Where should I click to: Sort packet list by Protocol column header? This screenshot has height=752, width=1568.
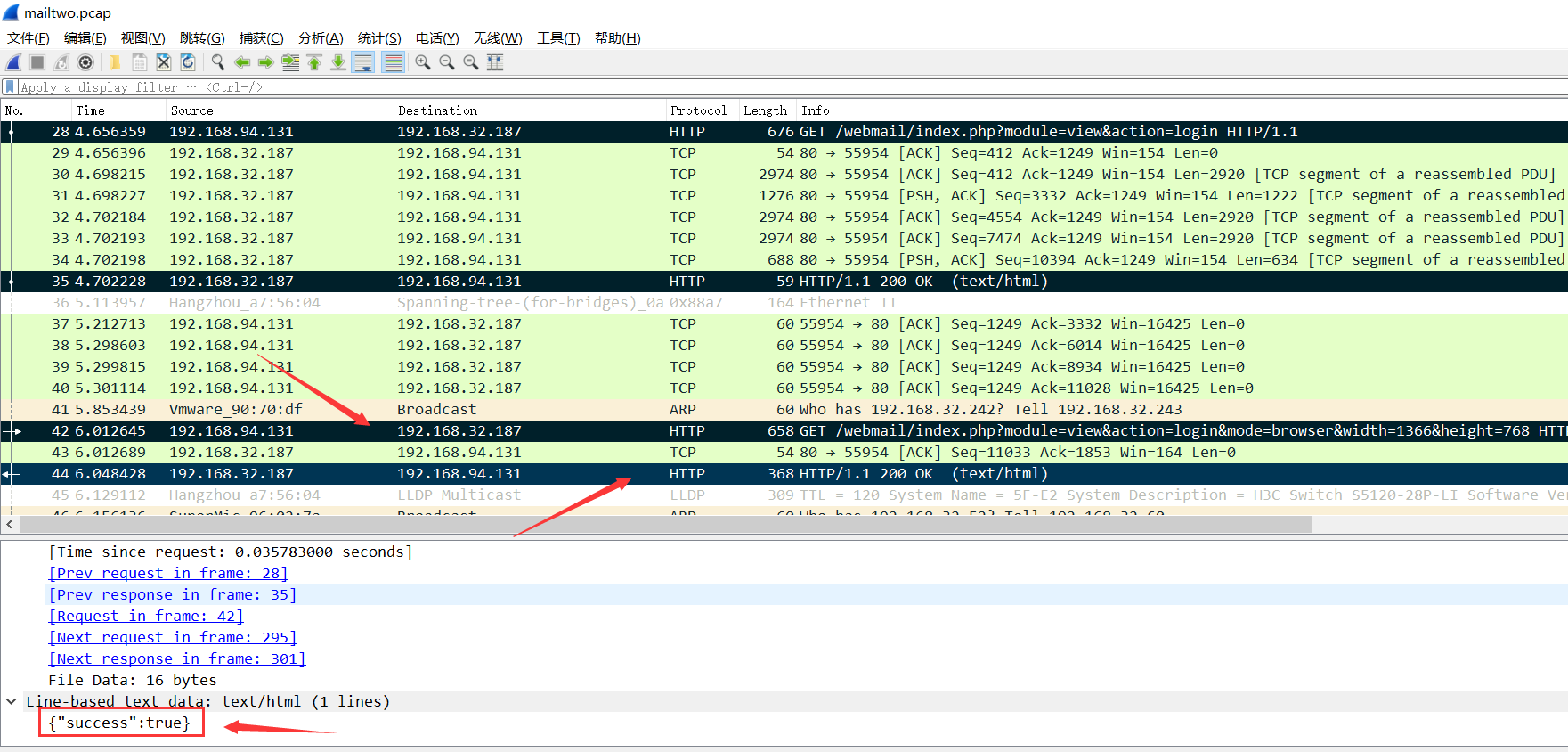click(x=698, y=110)
